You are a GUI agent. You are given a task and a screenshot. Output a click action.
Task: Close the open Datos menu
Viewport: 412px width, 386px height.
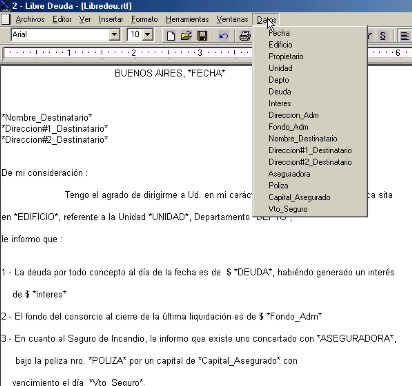point(266,20)
